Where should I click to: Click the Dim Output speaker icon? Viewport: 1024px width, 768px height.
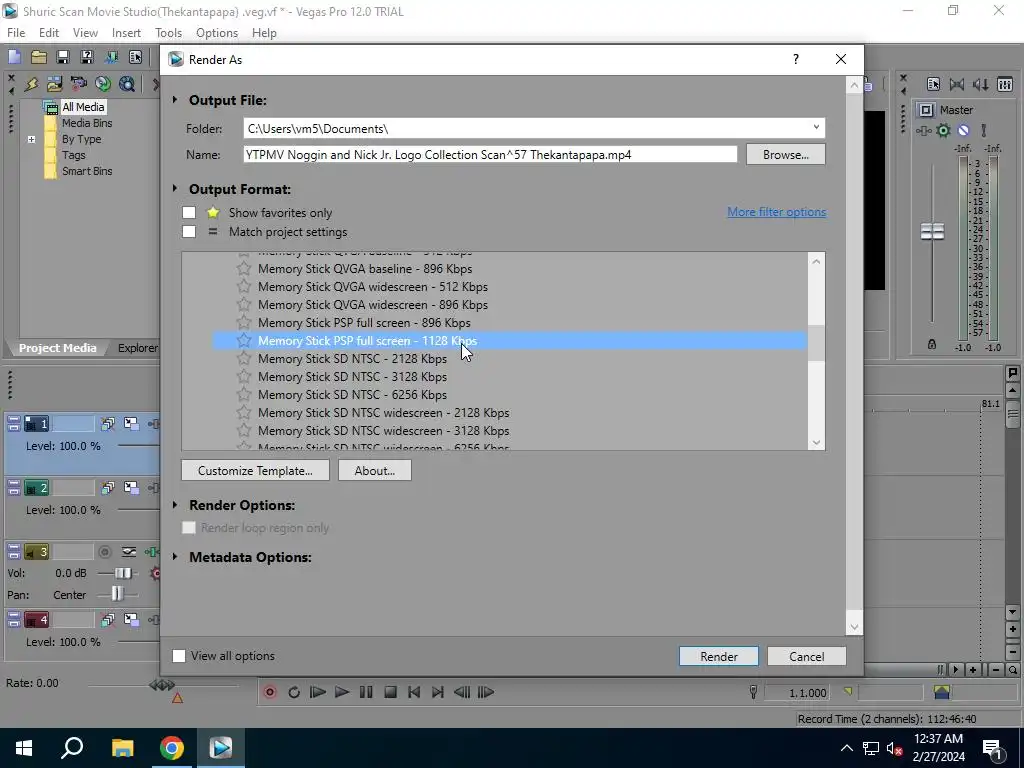tap(980, 84)
